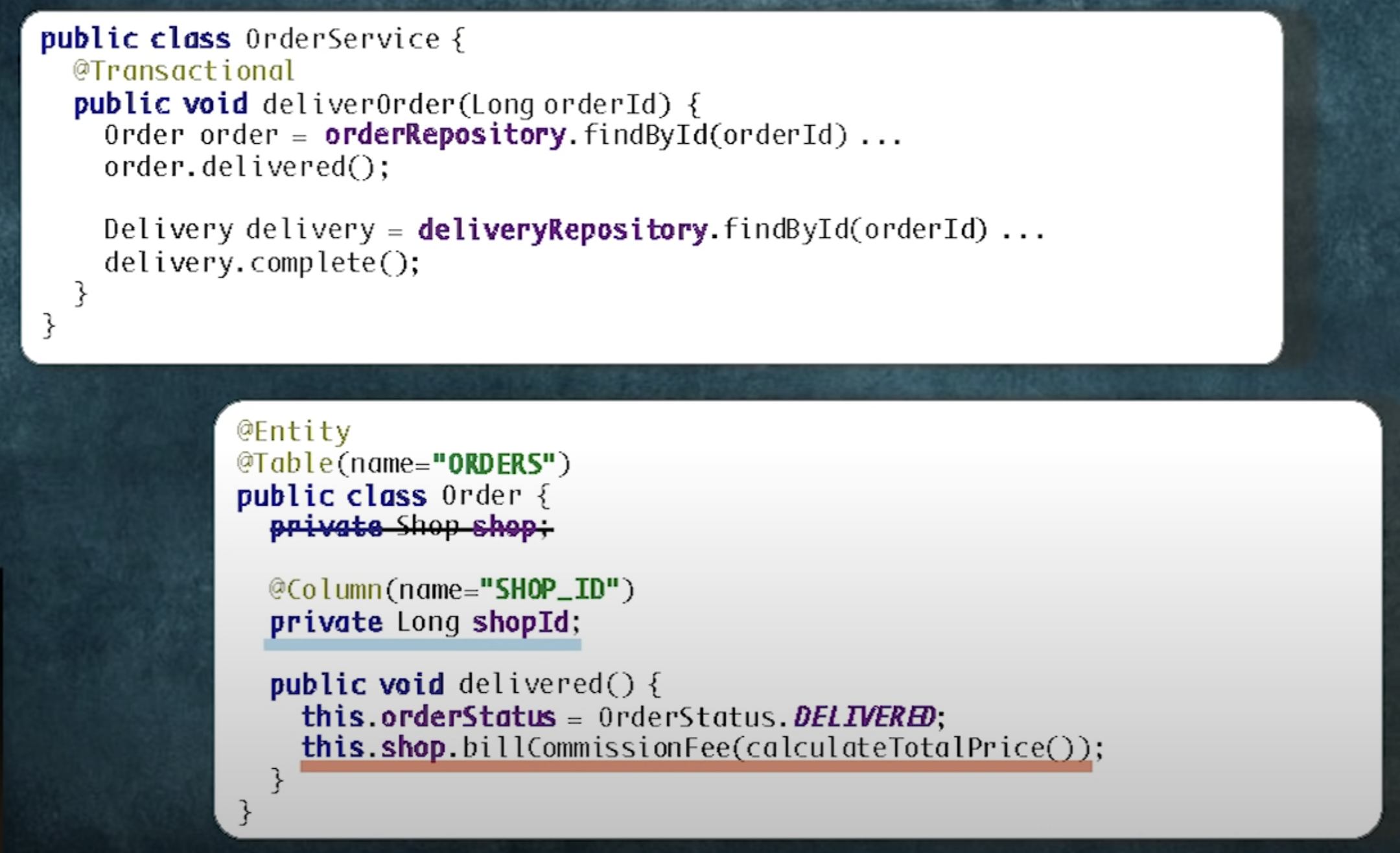Select the 'deliveryRepository' reference
The width and height of the screenshot is (1400, 853).
click(563, 229)
